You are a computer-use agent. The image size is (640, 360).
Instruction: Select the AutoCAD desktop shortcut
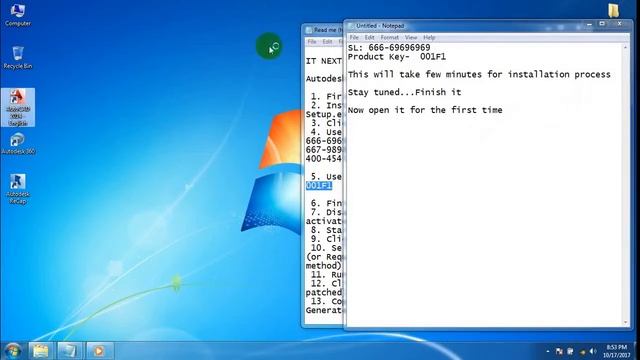(x=18, y=107)
